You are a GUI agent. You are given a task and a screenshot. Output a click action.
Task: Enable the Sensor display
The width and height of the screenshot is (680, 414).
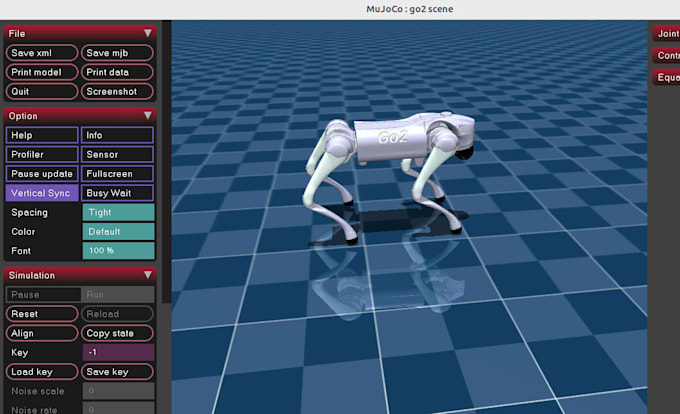pyautogui.click(x=117, y=154)
